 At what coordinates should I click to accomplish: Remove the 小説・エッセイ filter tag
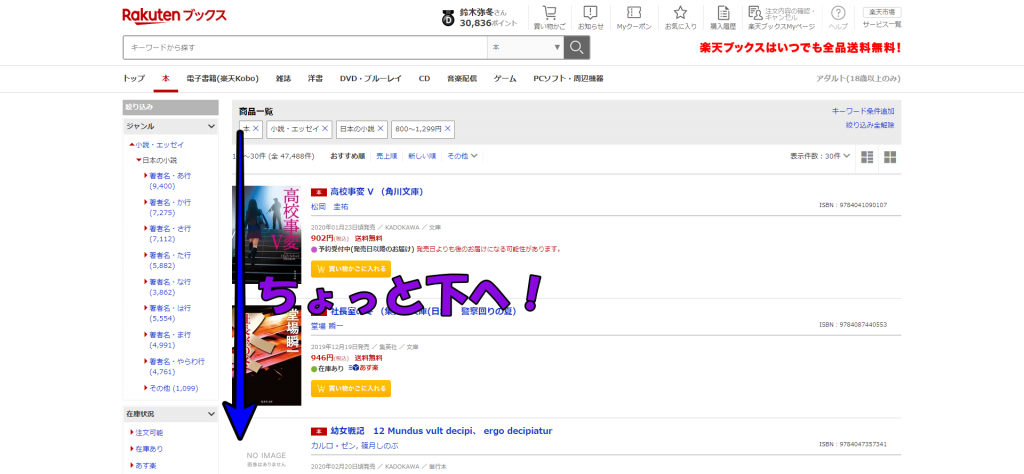tap(325, 129)
